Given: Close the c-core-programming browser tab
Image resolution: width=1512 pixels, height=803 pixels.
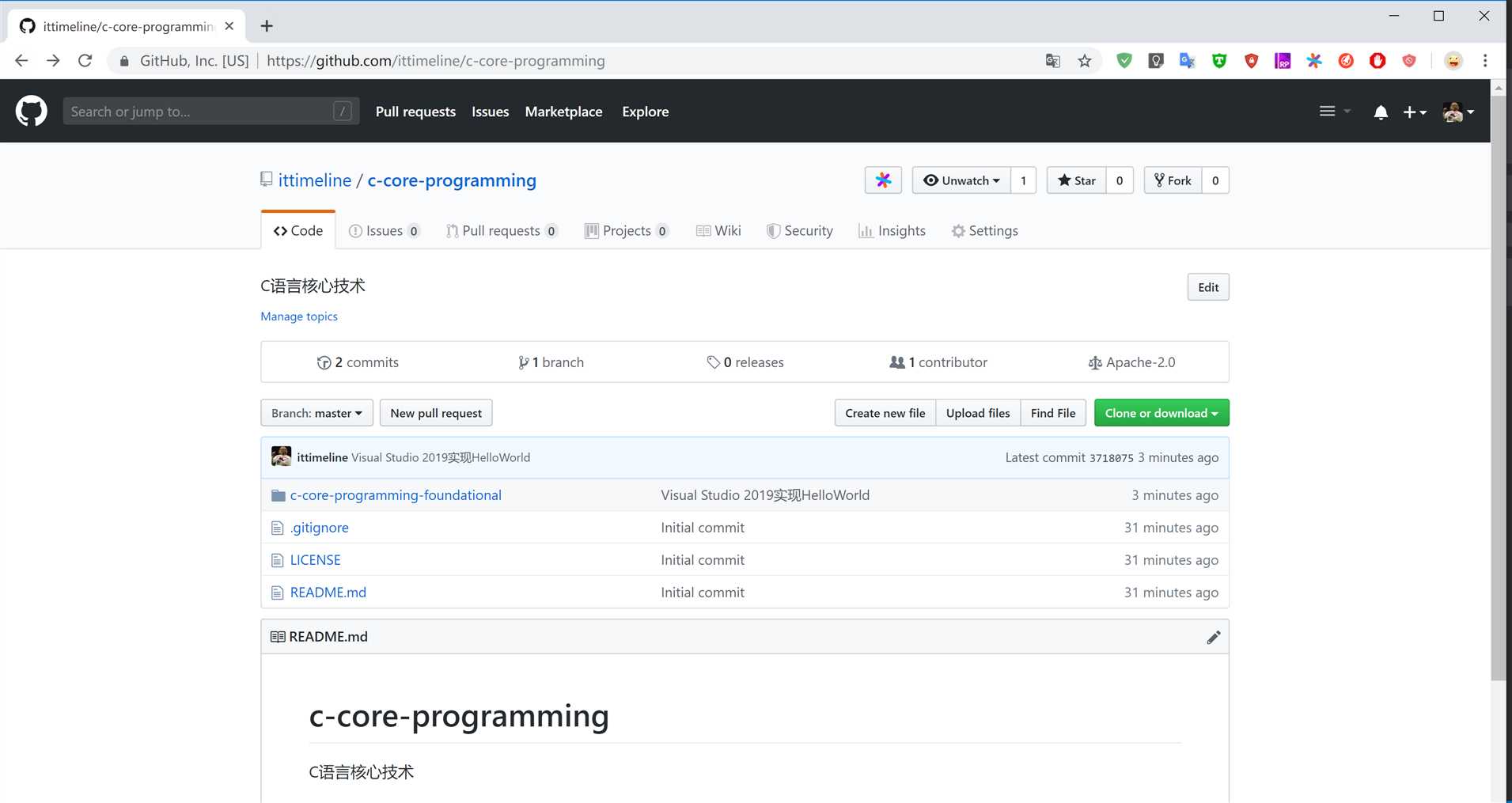Looking at the screenshot, I should [229, 26].
